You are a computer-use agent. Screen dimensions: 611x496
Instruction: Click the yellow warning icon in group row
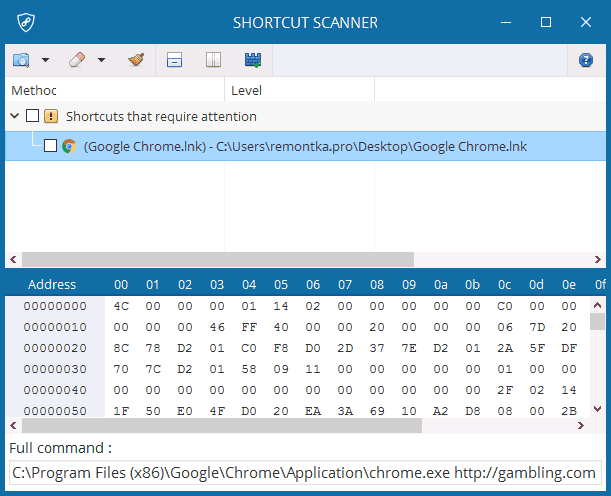[x=51, y=116]
